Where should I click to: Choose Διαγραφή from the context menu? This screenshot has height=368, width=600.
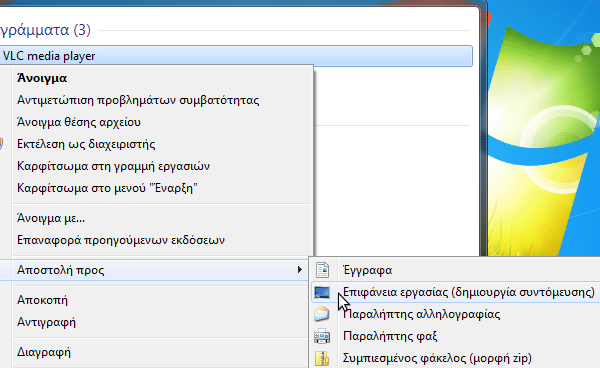click(44, 352)
